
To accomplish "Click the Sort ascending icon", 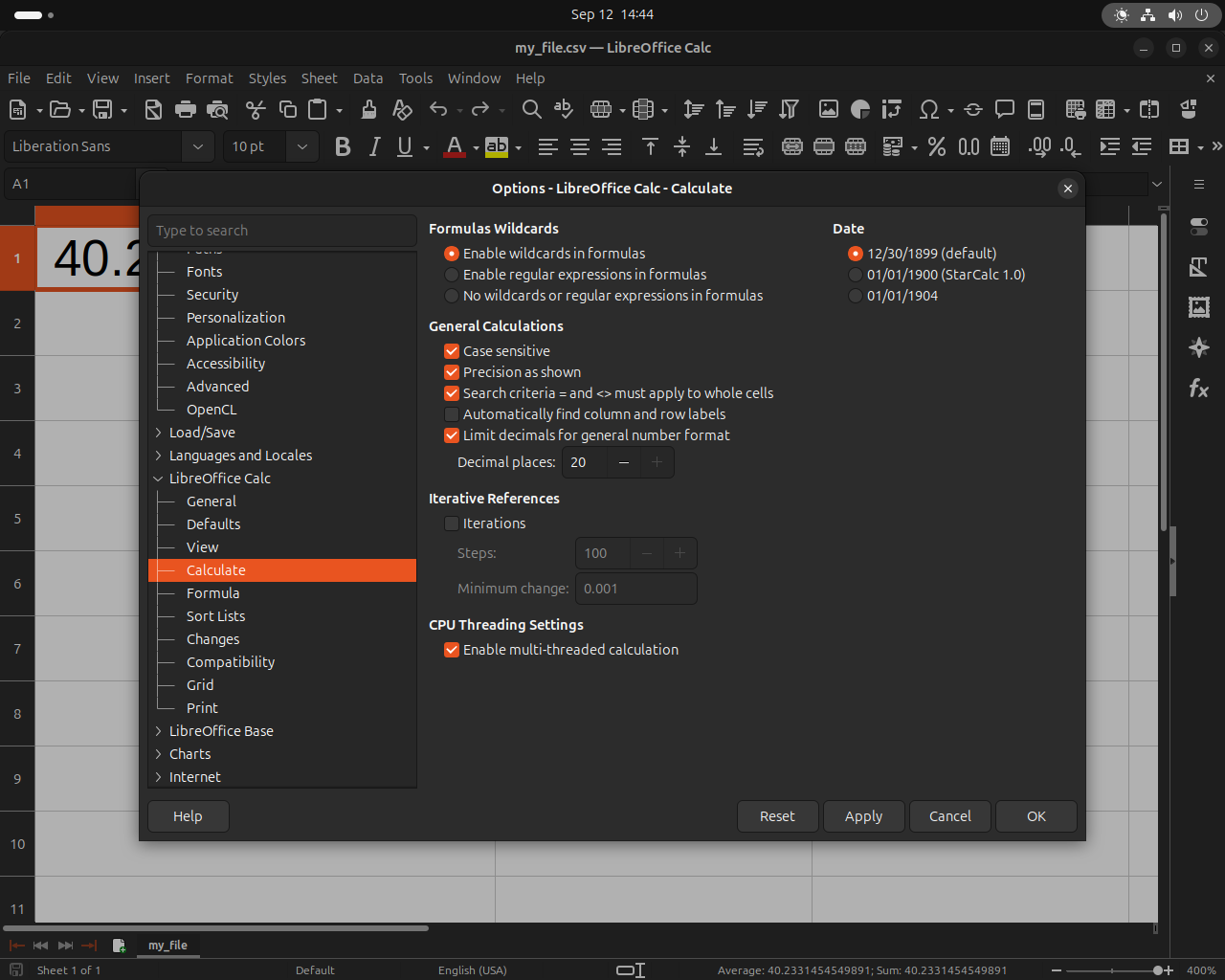I will click(725, 109).
